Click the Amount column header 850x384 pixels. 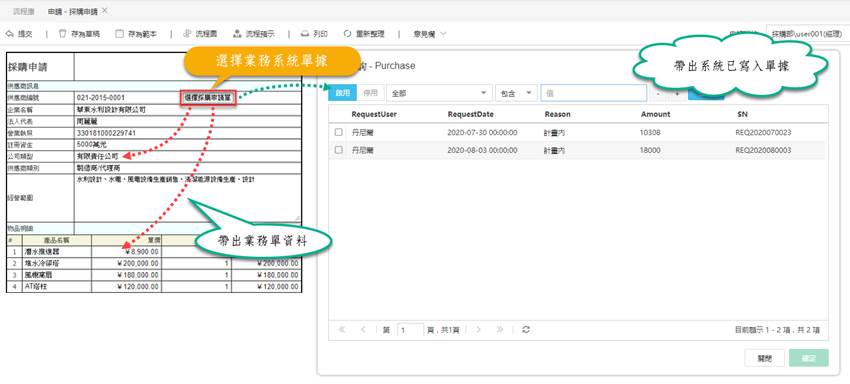[655, 114]
